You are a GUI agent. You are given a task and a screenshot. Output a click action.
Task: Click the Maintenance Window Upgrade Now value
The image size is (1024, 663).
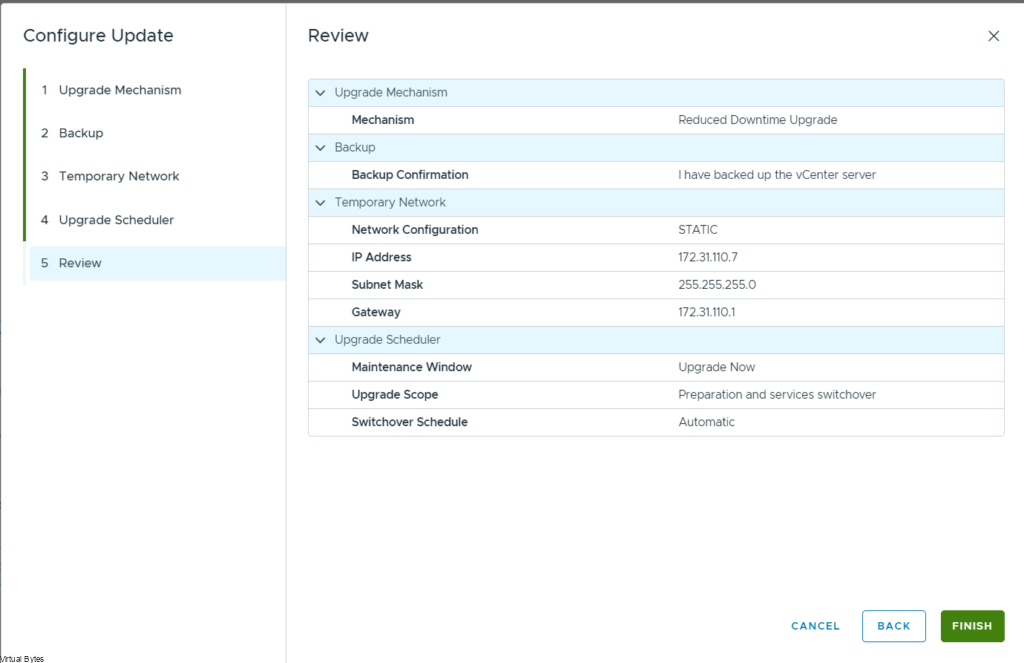click(716, 367)
